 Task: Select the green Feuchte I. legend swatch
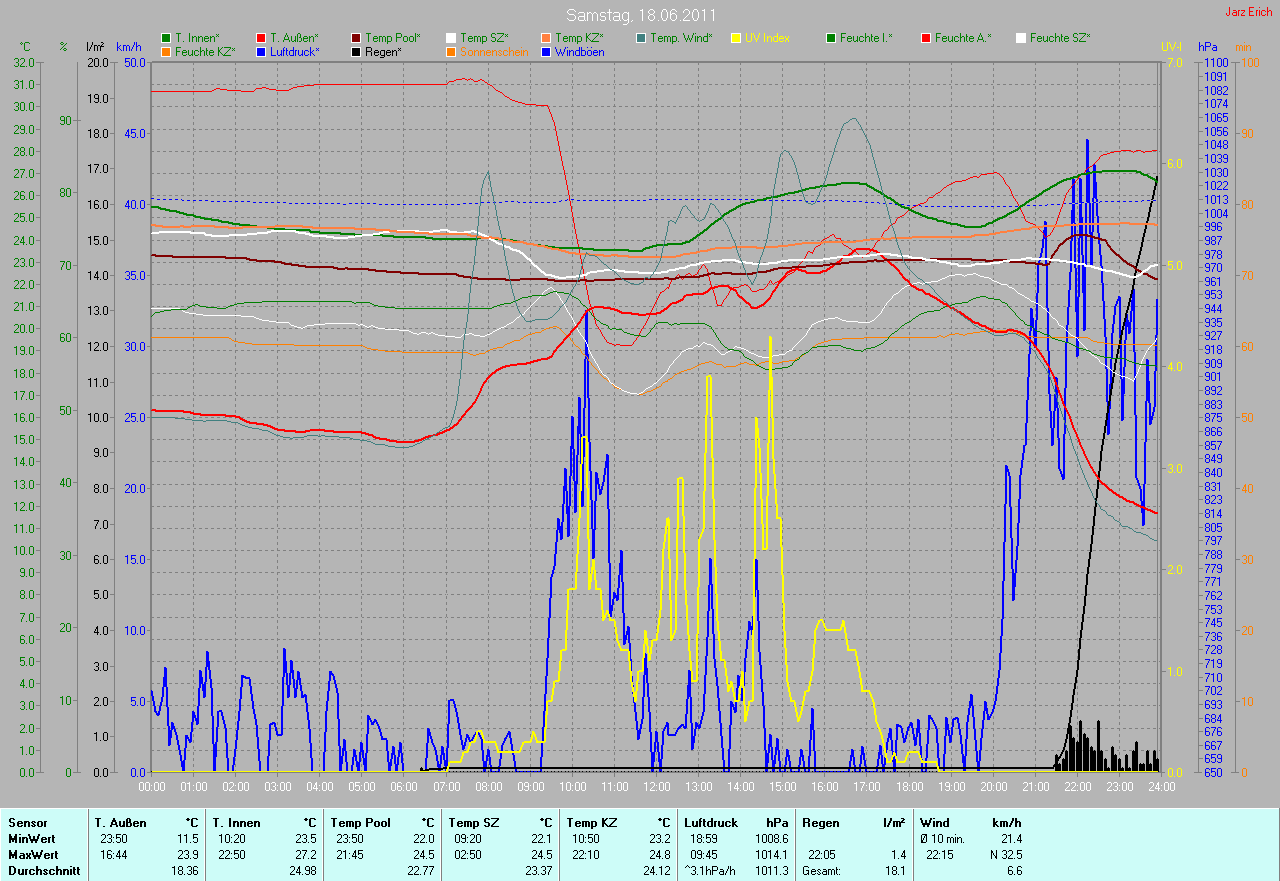pos(831,38)
